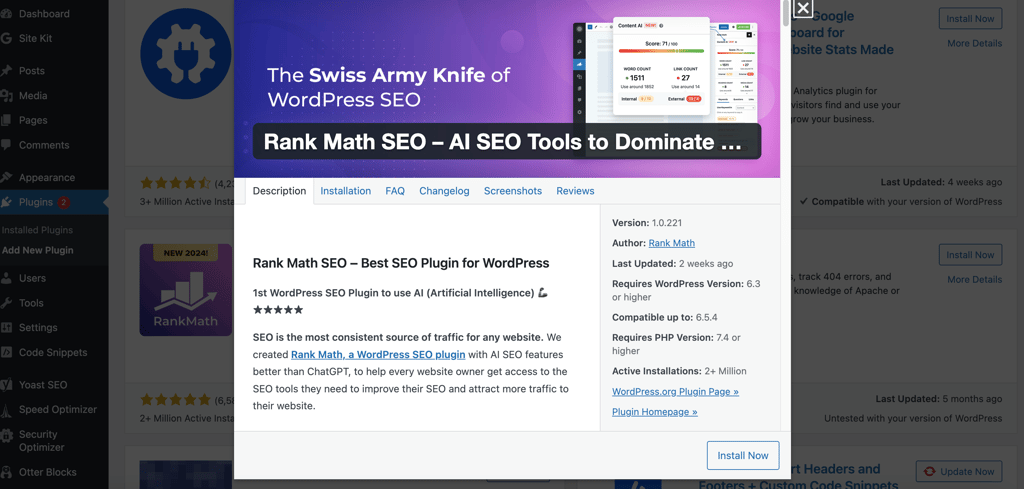The height and width of the screenshot is (489, 1024).
Task: Click the Rank Math banner image
Action: click(x=507, y=89)
